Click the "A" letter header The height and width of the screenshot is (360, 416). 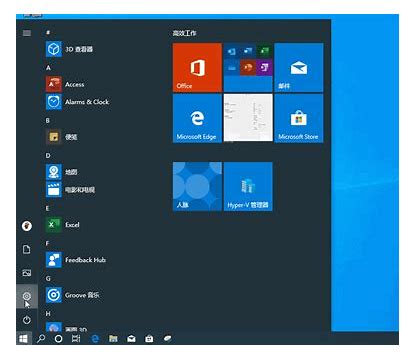pos(48,68)
